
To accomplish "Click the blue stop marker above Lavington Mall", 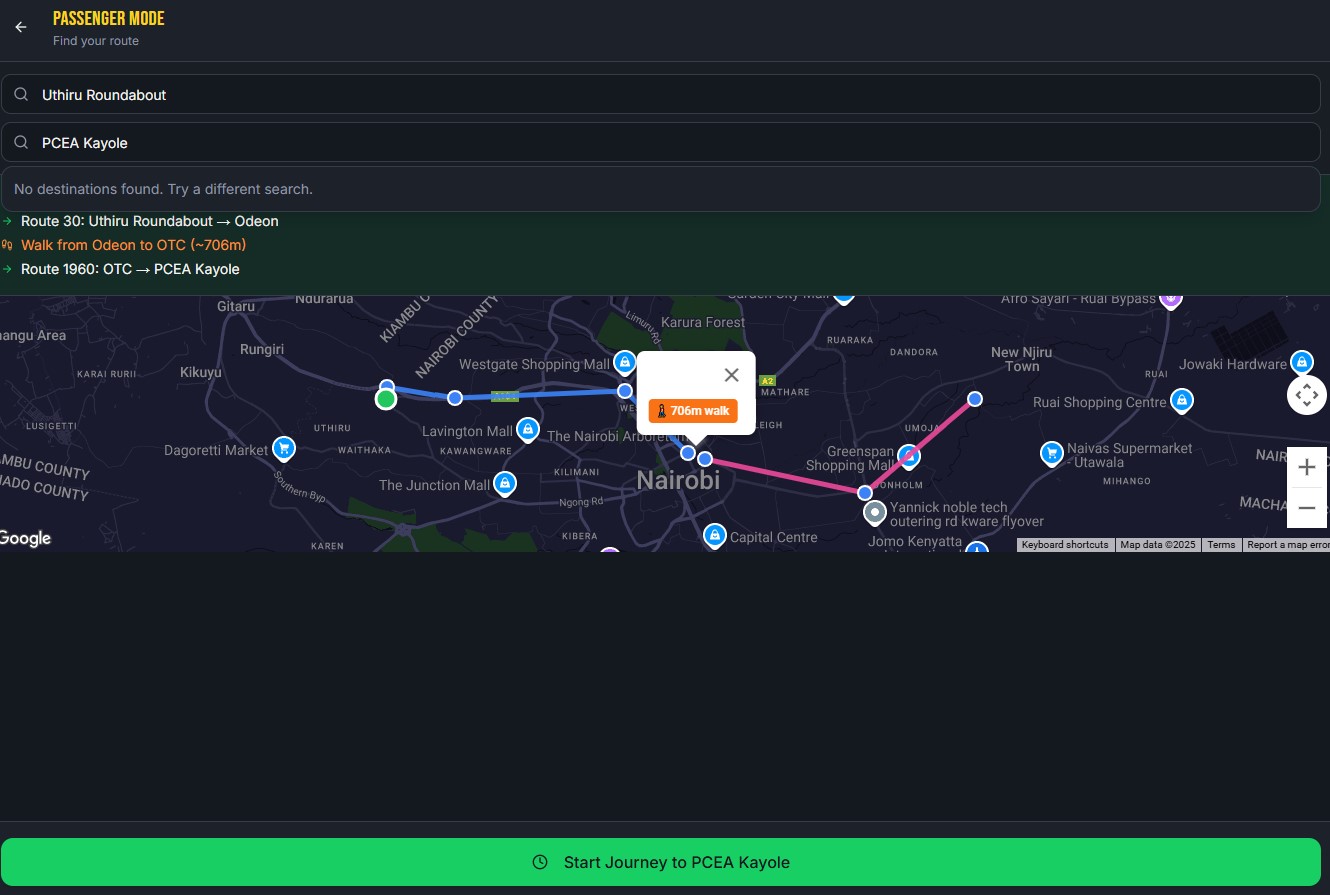I will click(455, 398).
